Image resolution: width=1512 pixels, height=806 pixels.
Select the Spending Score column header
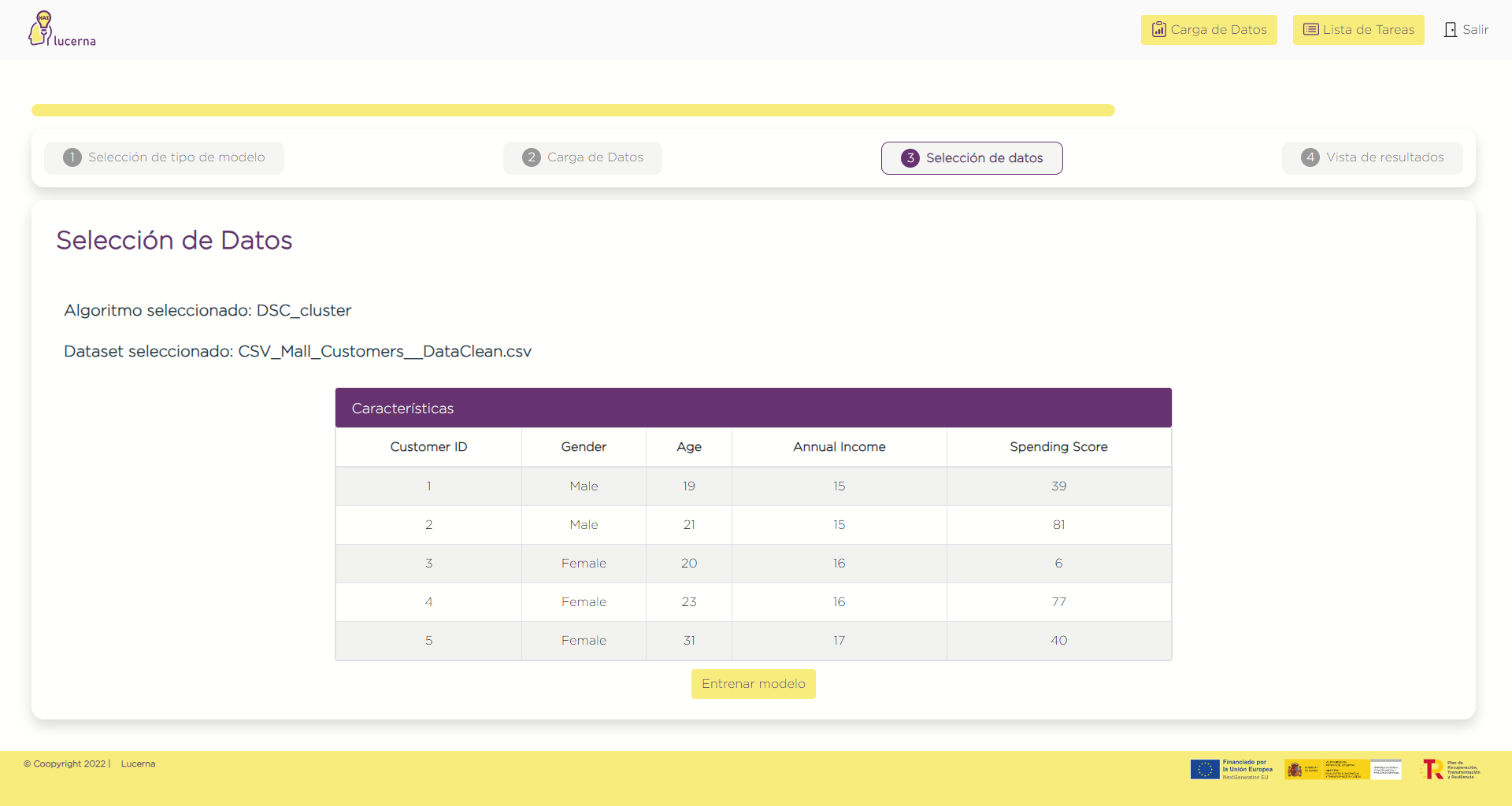1058,447
